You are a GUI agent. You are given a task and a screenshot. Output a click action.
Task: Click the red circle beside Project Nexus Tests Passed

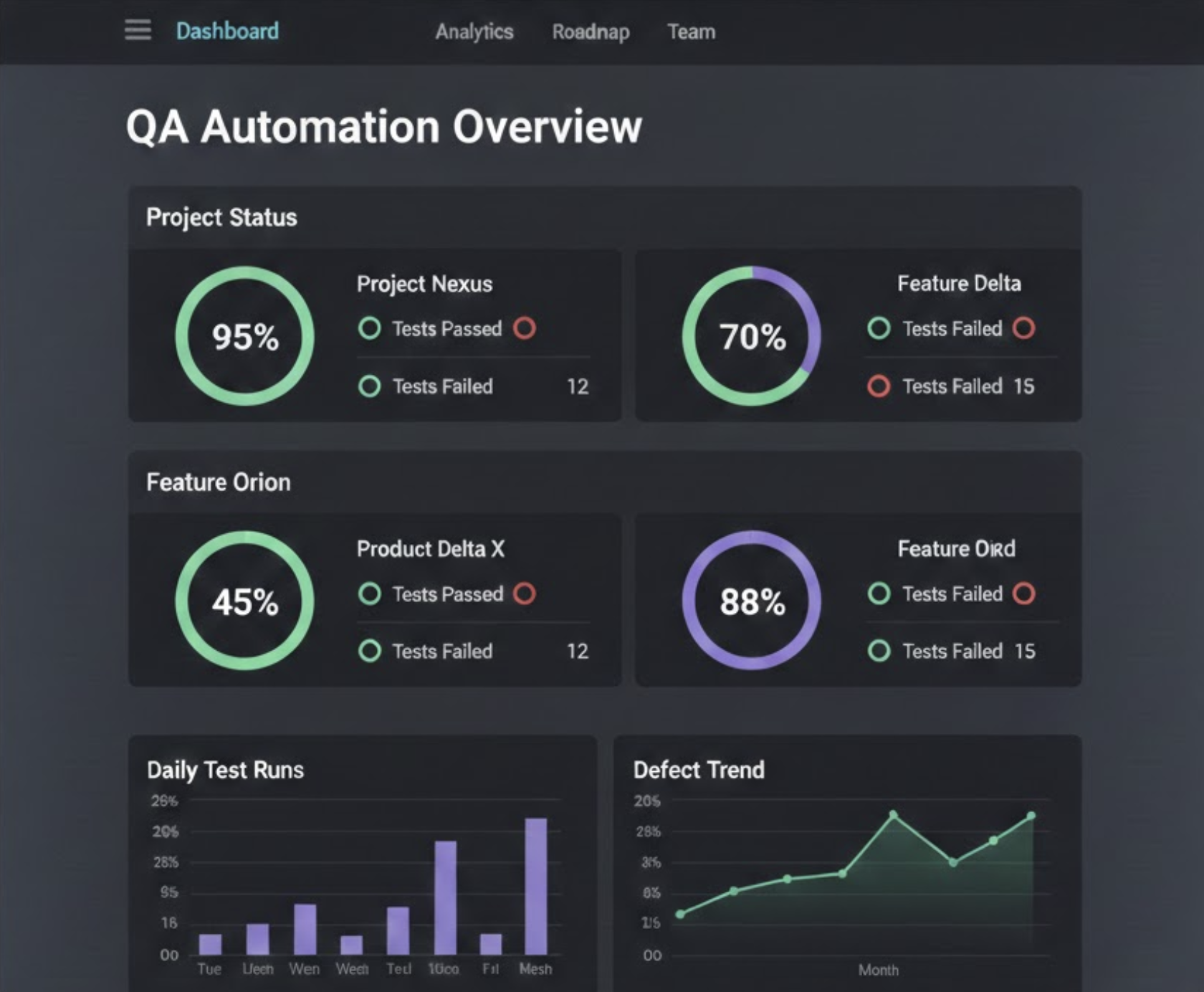coord(525,328)
